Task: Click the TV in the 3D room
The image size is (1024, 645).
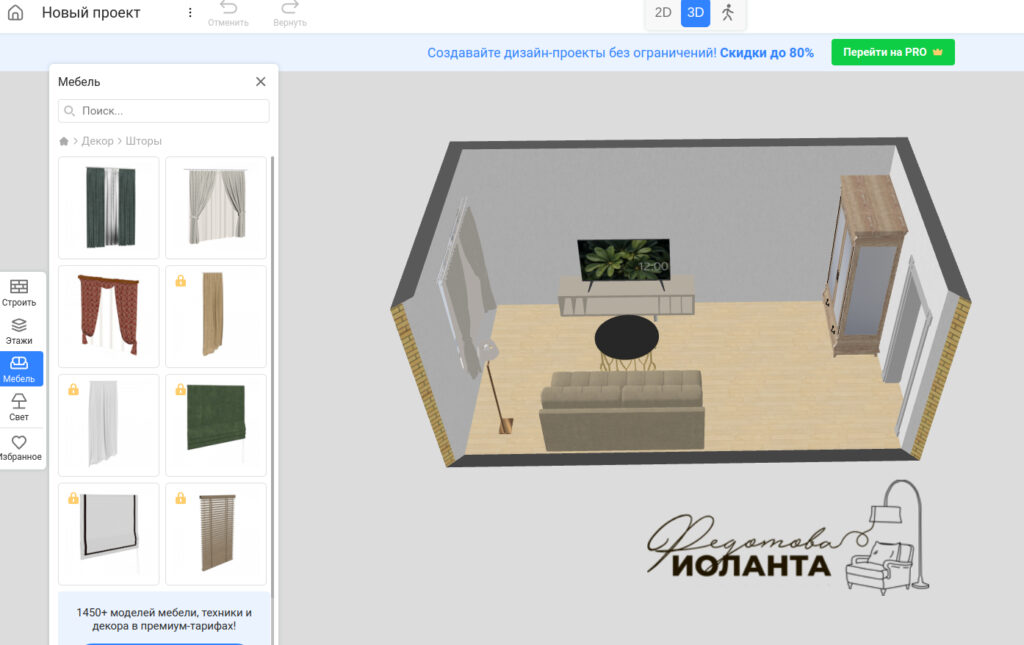Action: (x=623, y=261)
